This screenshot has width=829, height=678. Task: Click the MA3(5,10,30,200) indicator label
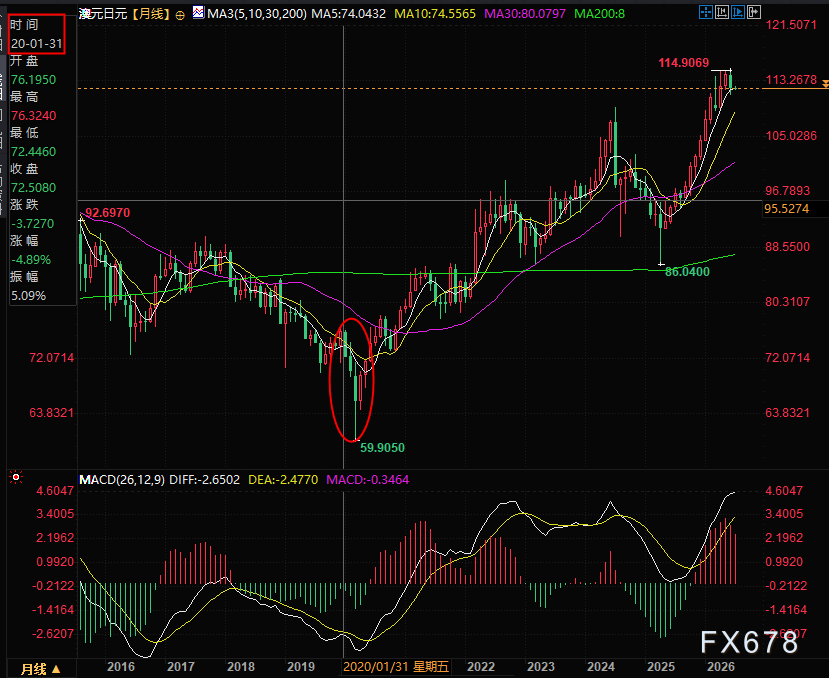pyautogui.click(x=257, y=13)
